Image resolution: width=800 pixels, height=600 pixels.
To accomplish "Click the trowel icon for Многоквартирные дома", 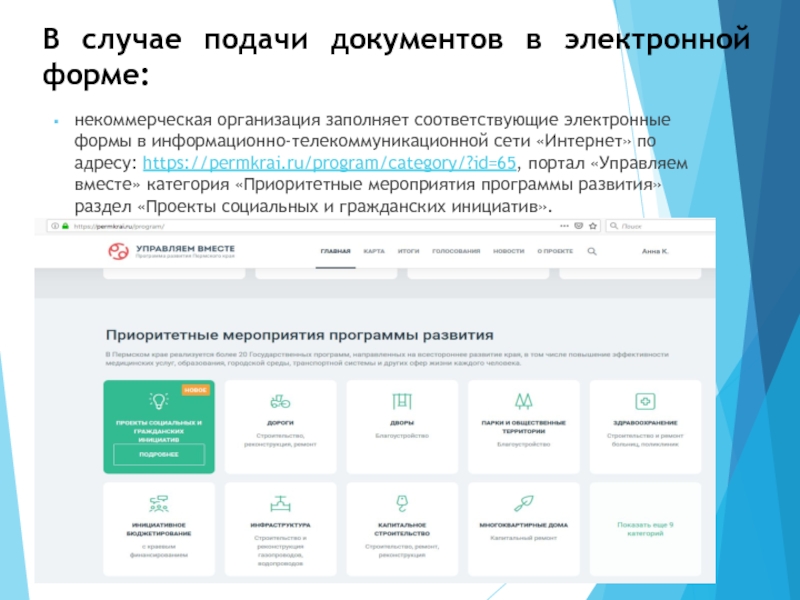I will pos(523,502).
